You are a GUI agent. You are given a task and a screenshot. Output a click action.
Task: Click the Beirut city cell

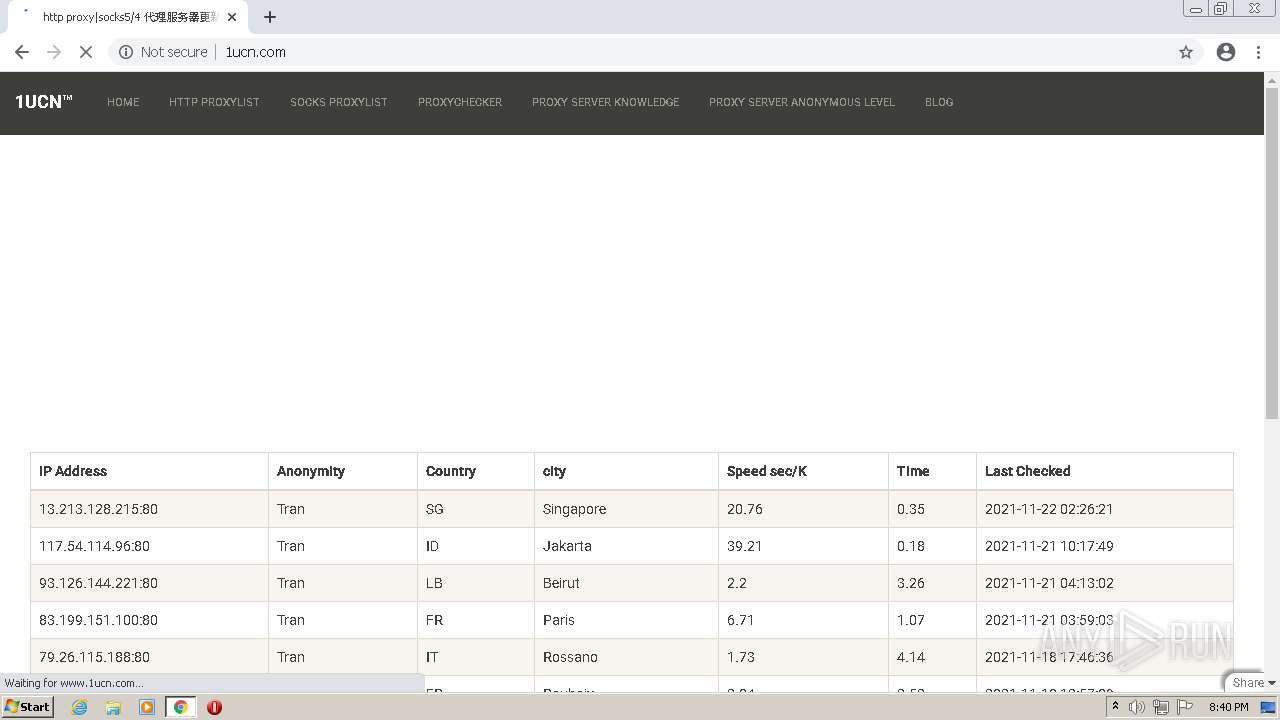(626, 583)
